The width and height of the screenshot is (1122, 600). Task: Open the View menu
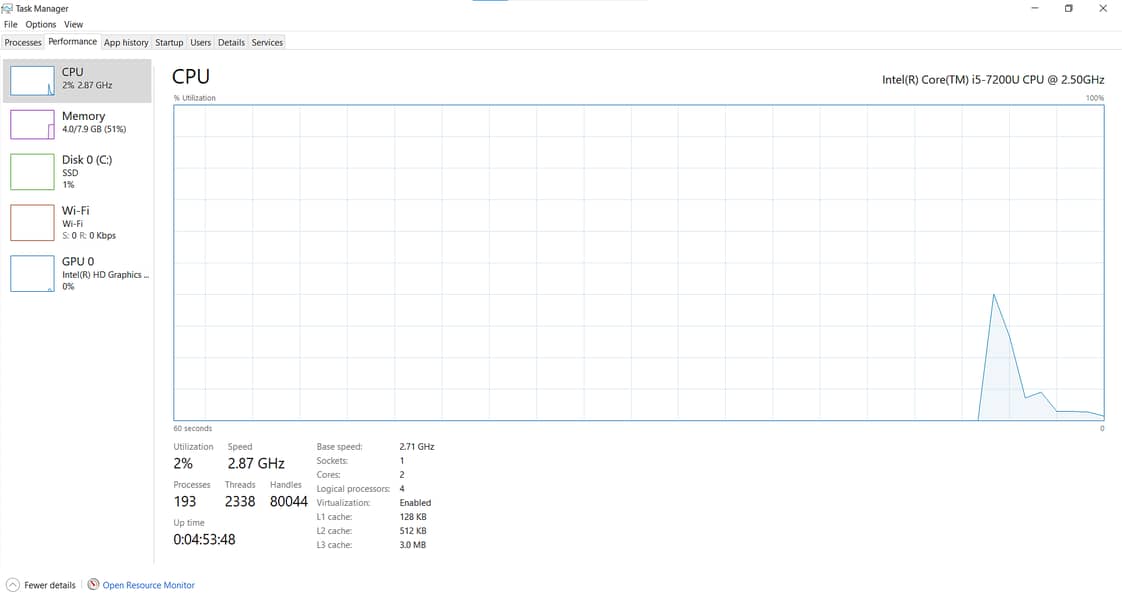pos(74,24)
